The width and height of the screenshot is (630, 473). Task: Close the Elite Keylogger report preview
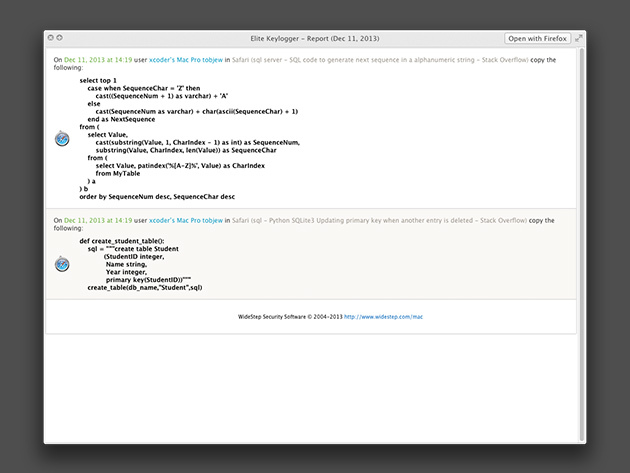click(50, 38)
